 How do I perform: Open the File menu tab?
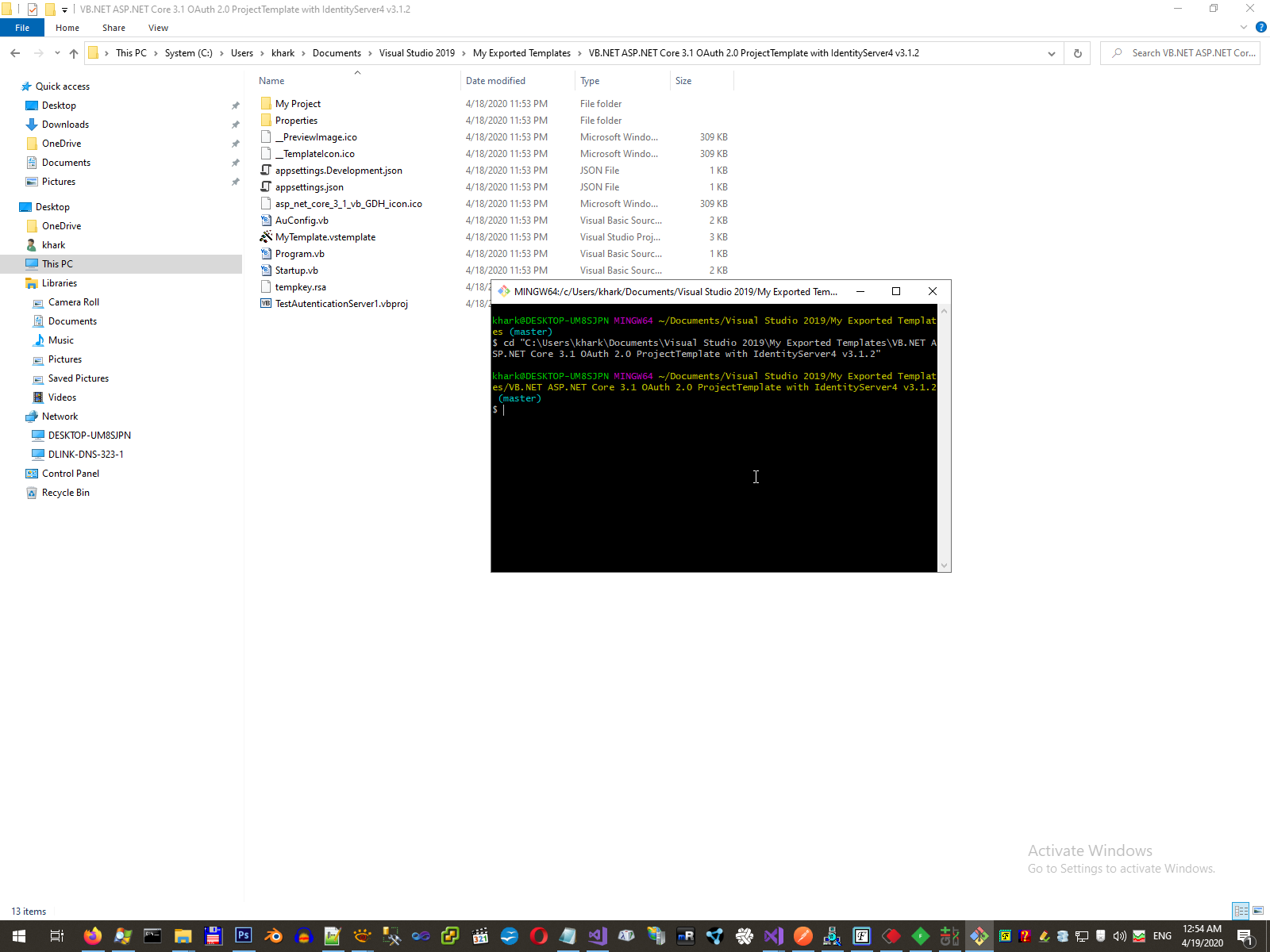coord(22,28)
